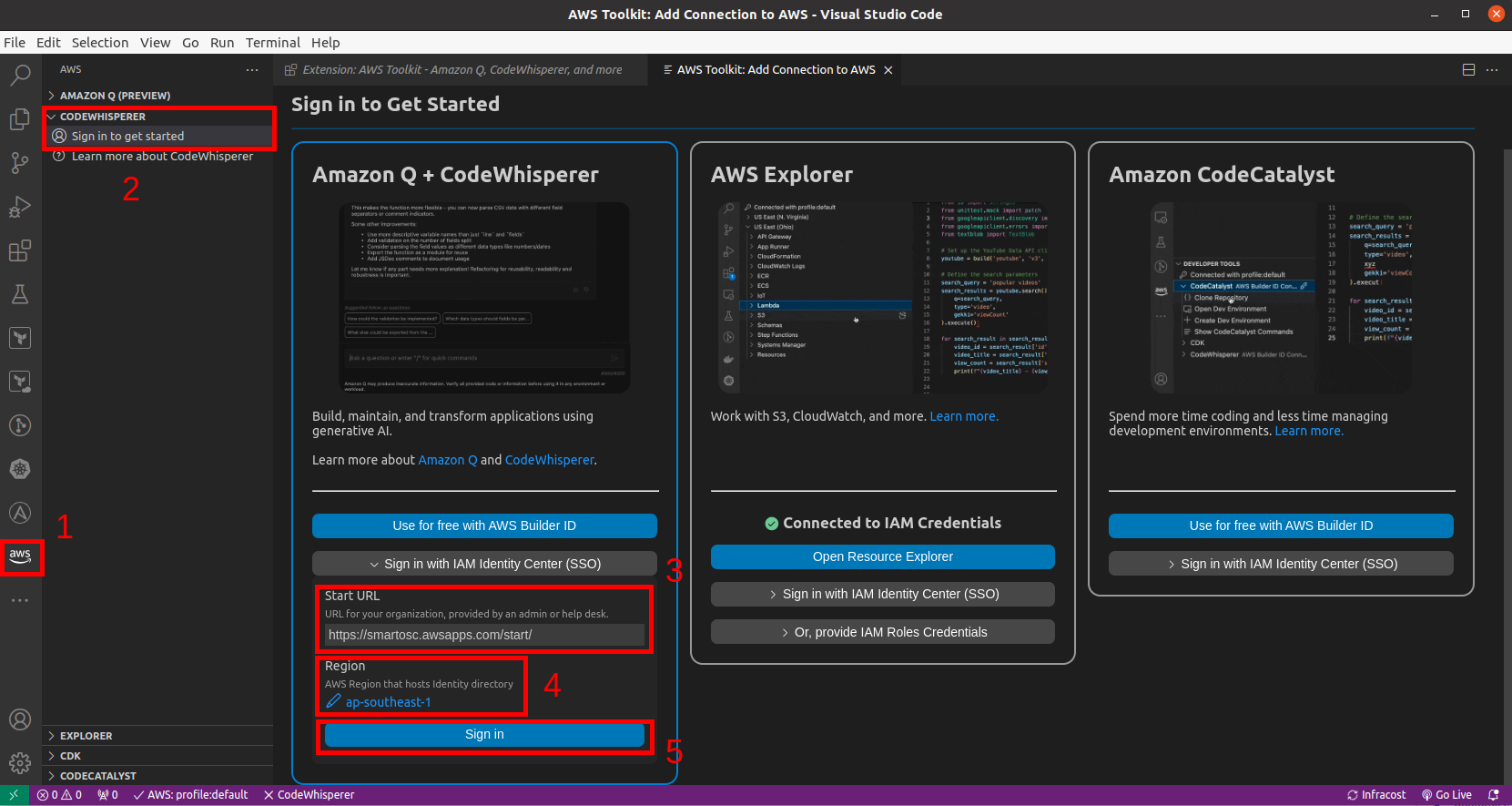Click Learn more about CodeWhisperer item
This screenshot has width=1512, height=806.
tap(158, 156)
